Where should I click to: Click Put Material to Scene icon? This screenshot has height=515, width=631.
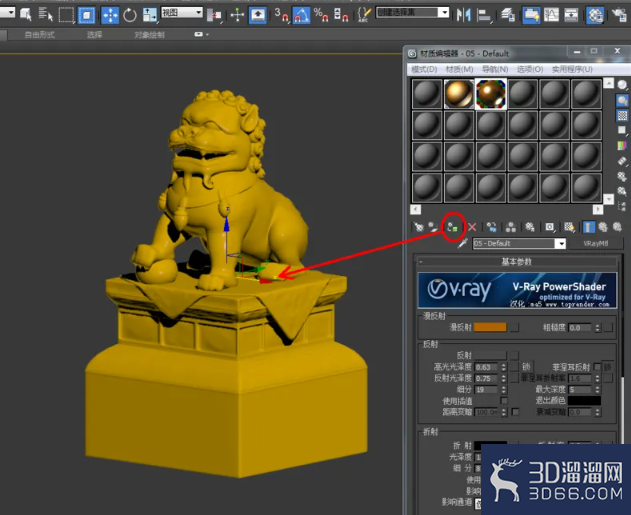433,227
